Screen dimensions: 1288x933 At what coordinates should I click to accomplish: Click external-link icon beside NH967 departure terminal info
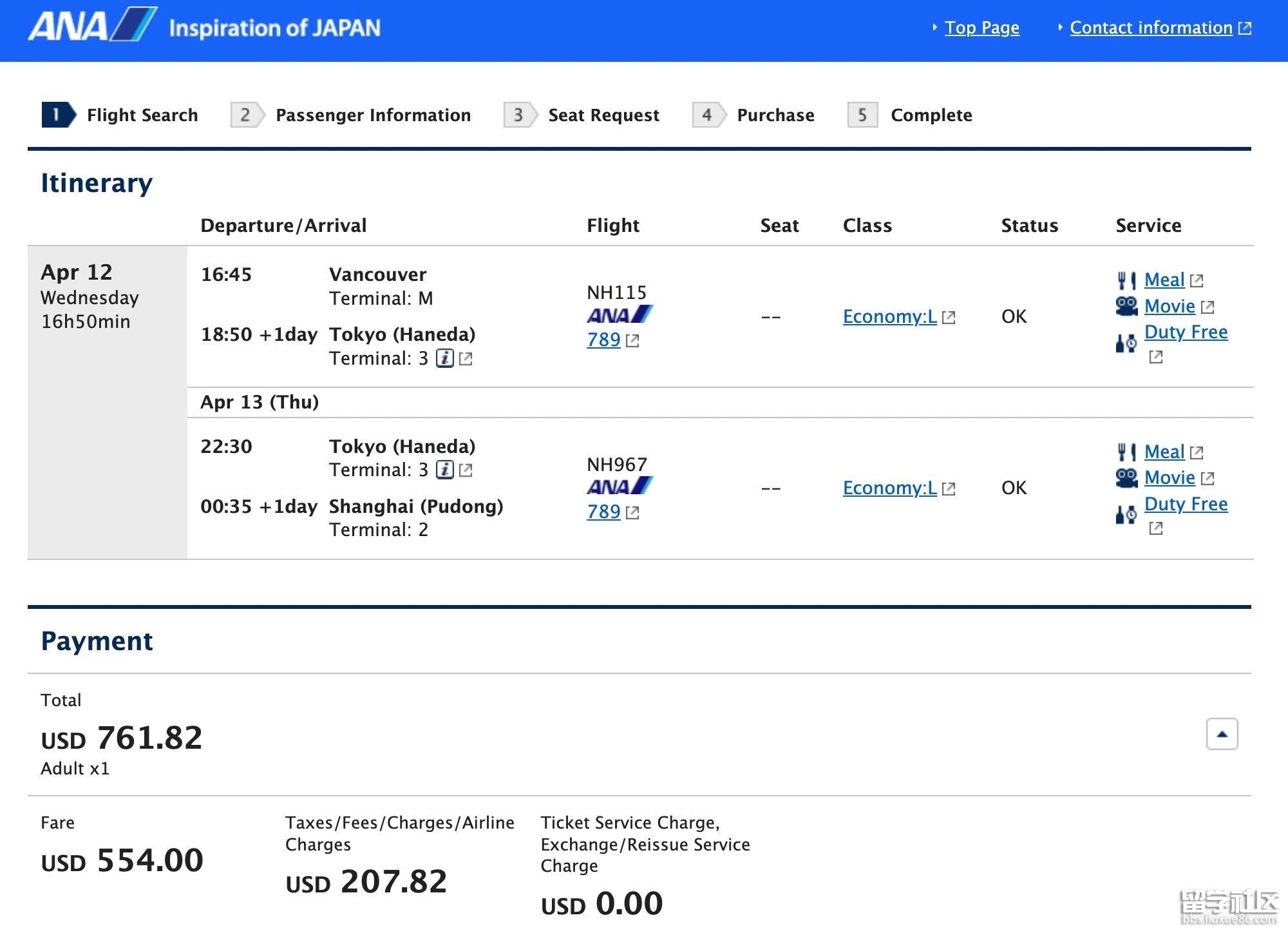(466, 470)
